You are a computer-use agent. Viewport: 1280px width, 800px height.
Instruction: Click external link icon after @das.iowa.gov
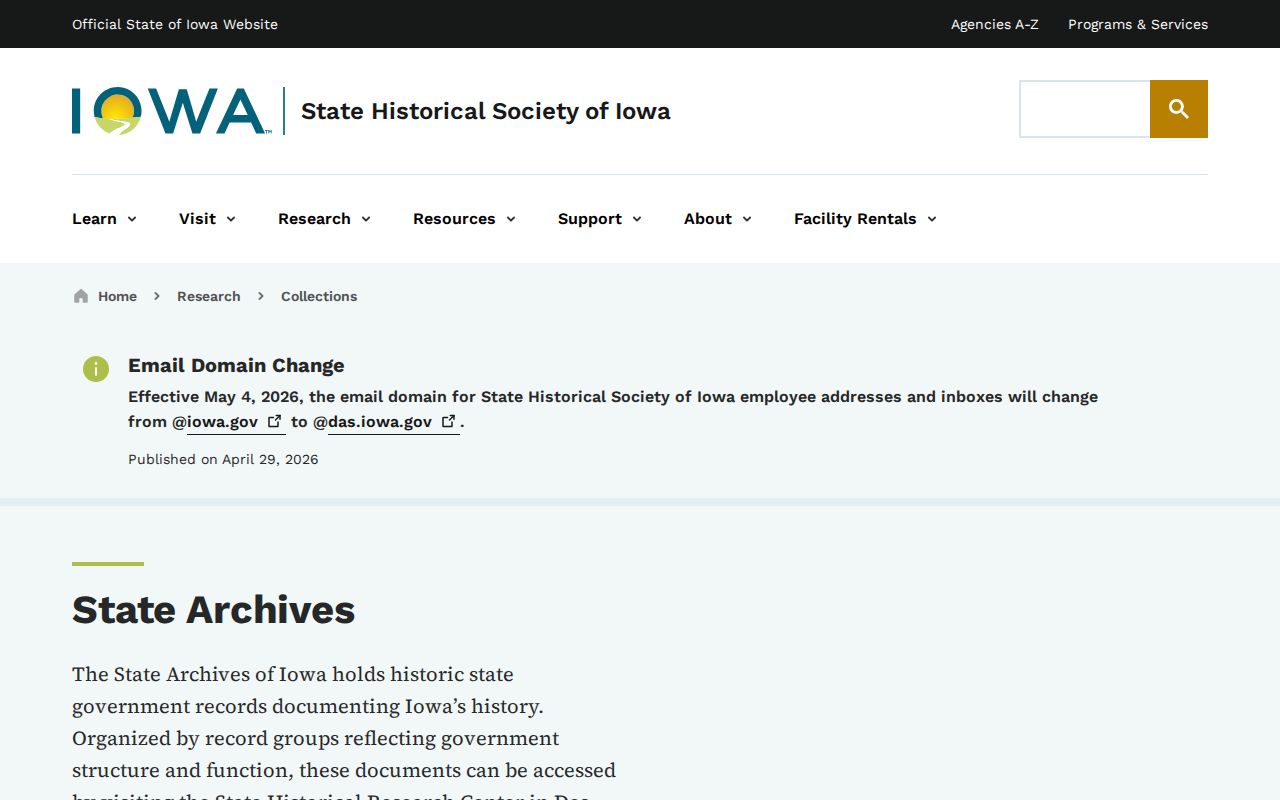pyautogui.click(x=449, y=421)
